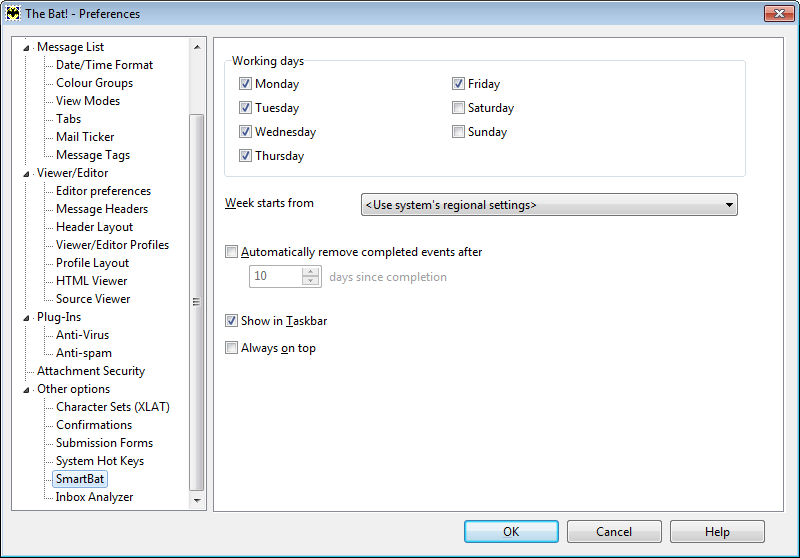Select Anti-Virus plug-in settings
800x558 pixels.
point(83,335)
